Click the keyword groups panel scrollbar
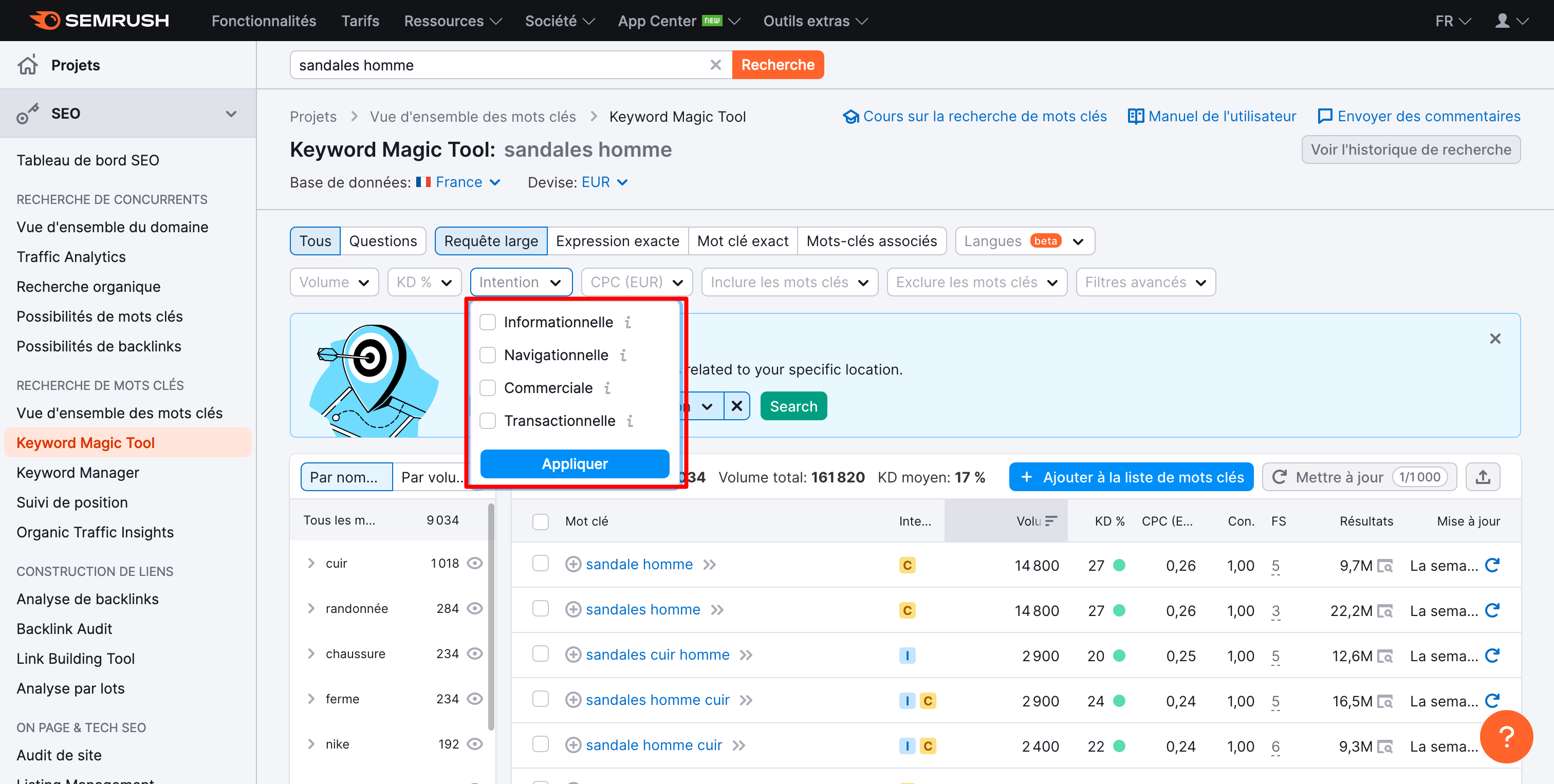This screenshot has width=1554, height=784. coord(491,617)
